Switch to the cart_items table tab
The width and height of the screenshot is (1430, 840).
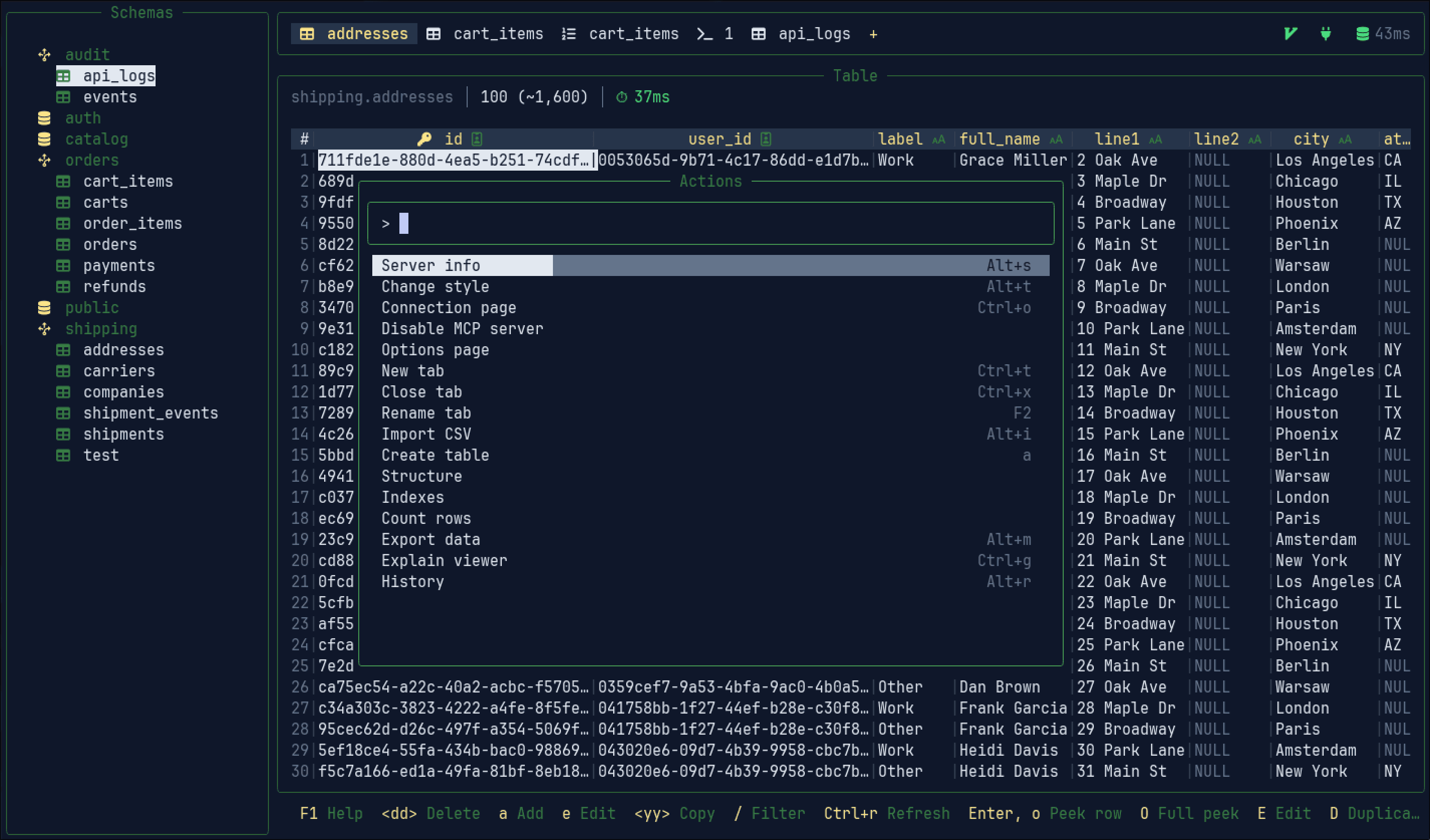click(x=485, y=34)
